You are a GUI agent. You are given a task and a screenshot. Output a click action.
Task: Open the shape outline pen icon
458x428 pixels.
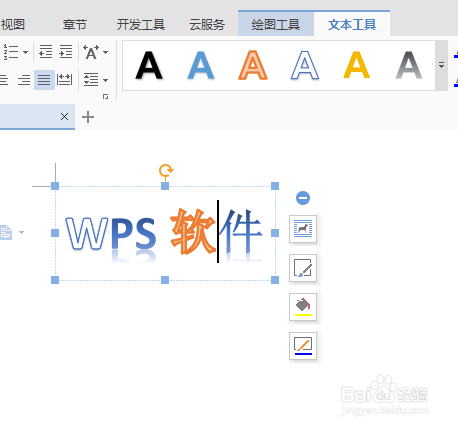click(x=303, y=346)
